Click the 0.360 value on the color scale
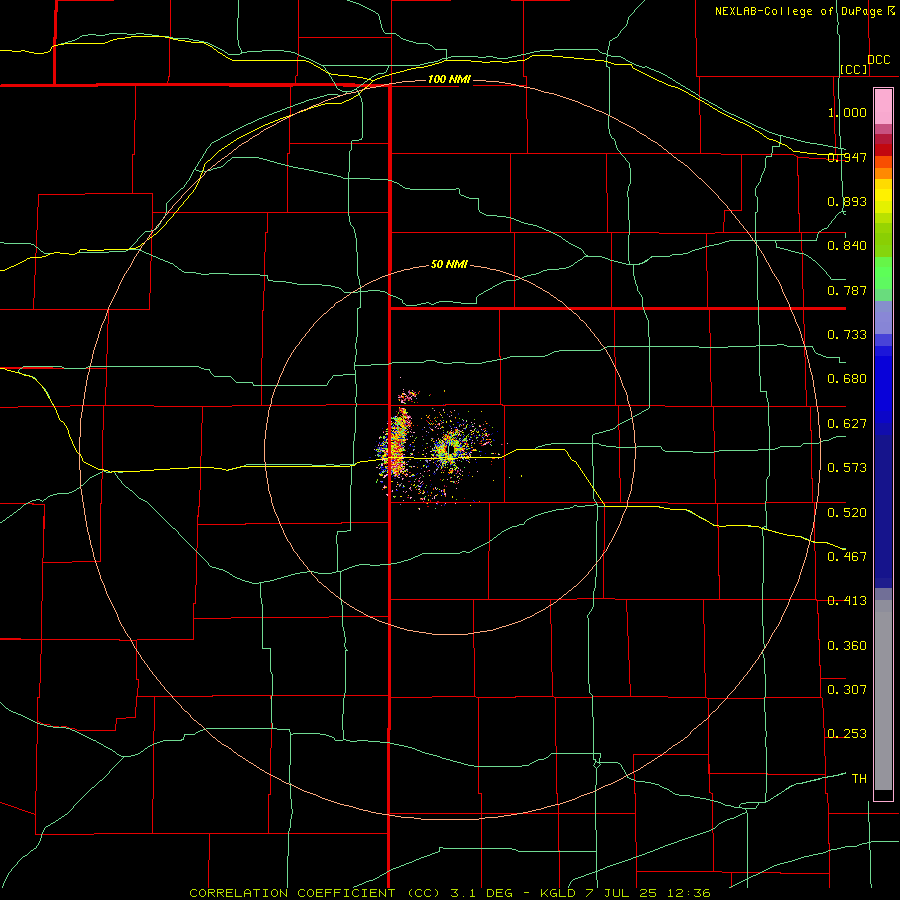This screenshot has height=900, width=900. [847, 646]
